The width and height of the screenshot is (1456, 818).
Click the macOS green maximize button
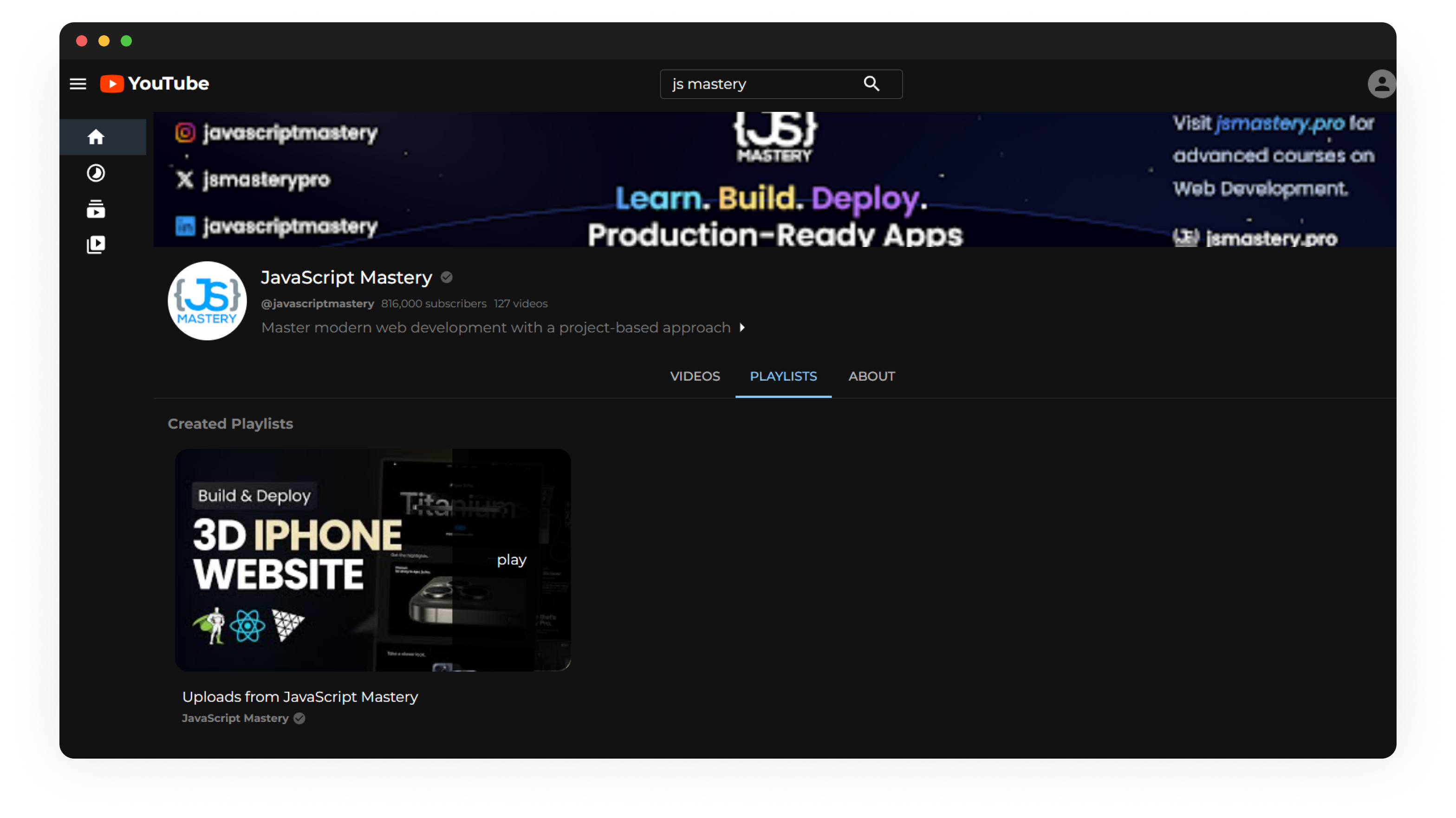(127, 41)
